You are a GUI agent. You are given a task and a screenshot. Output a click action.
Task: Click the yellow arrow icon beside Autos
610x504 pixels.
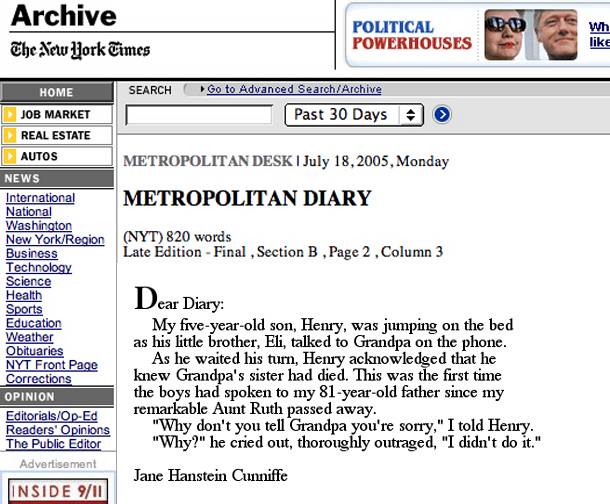[x=10, y=156]
